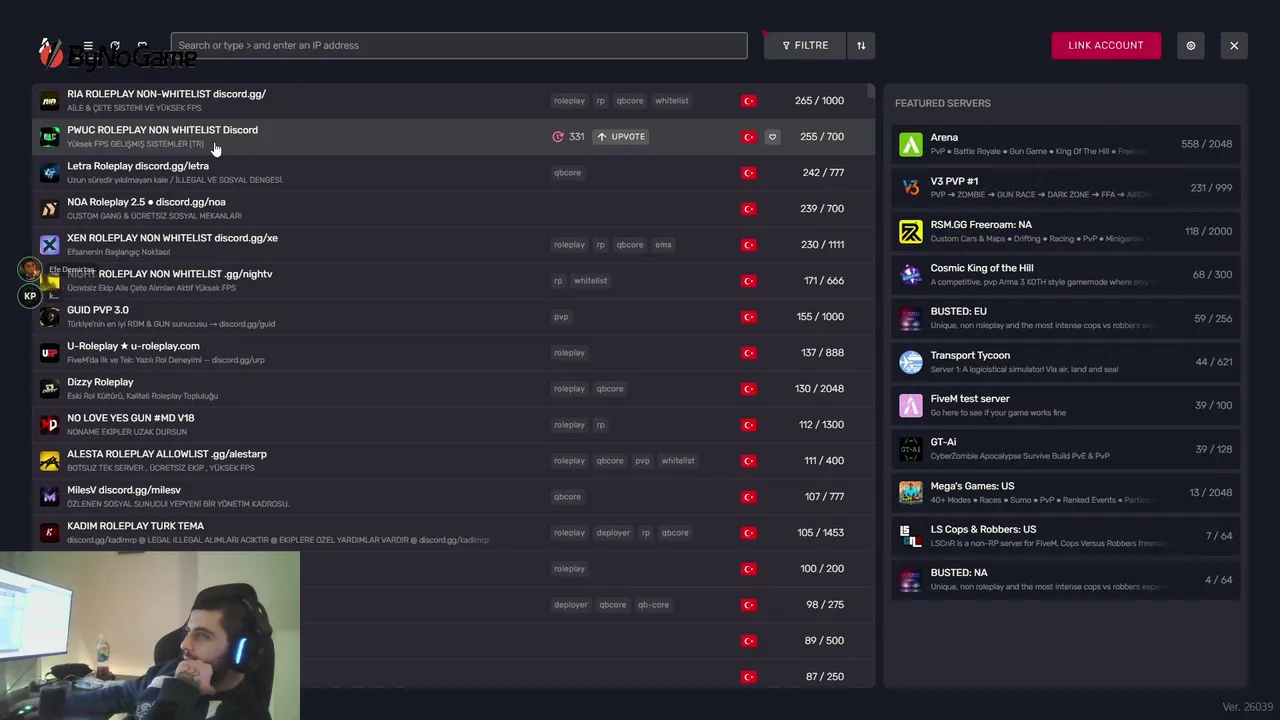
Task: Open the FILTRE filter dropdown
Action: [x=805, y=46]
